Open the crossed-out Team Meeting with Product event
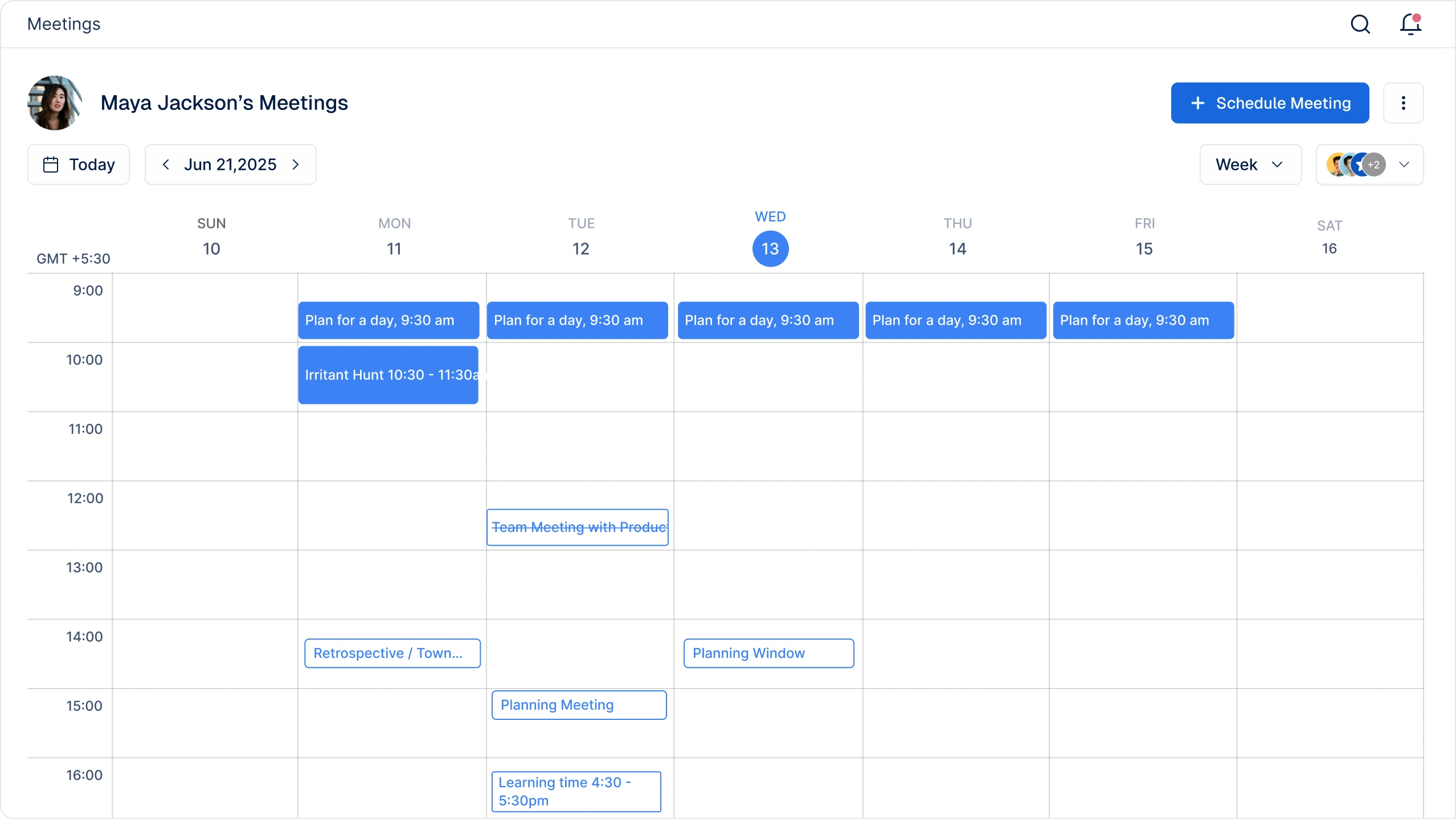The height and width of the screenshot is (819, 1456). tap(577, 527)
